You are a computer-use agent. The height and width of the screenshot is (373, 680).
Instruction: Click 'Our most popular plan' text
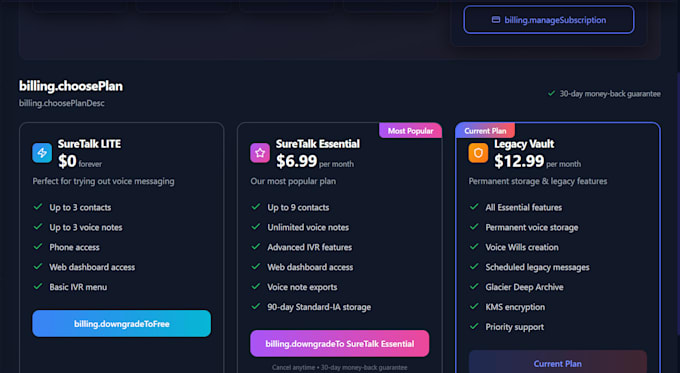tap(293, 181)
